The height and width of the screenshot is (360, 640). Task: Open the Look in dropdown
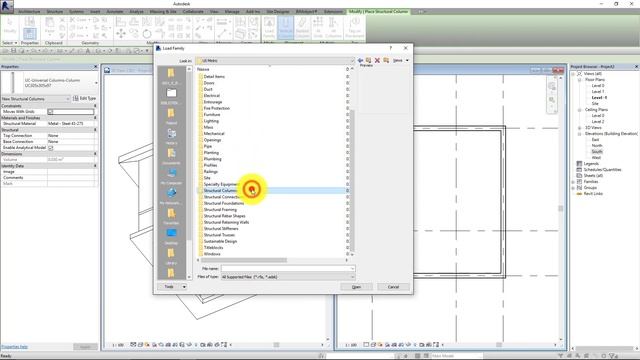coord(352,61)
